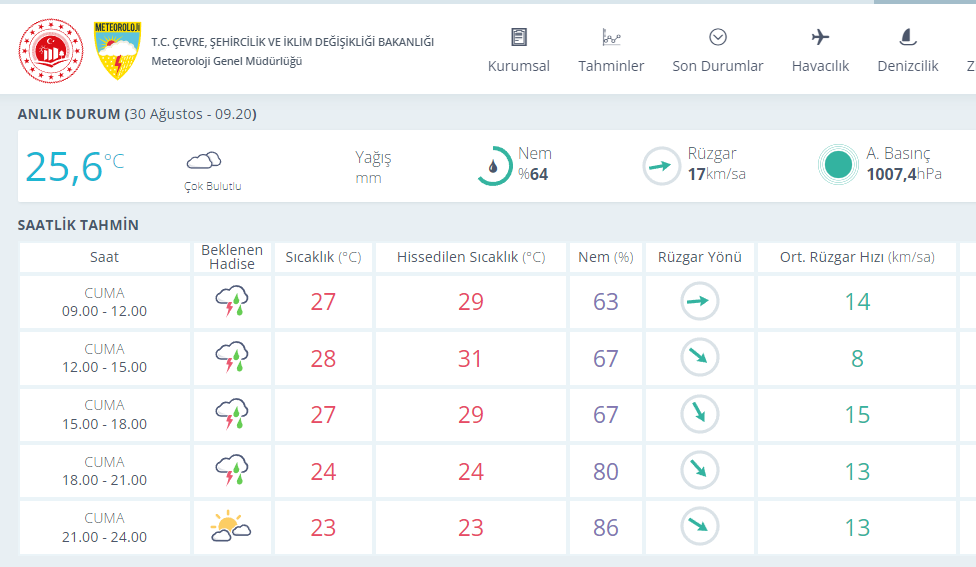Click the thunderstorm icon for 15.00 - 18.00
Image resolution: width=976 pixels, height=567 pixels.
232,414
